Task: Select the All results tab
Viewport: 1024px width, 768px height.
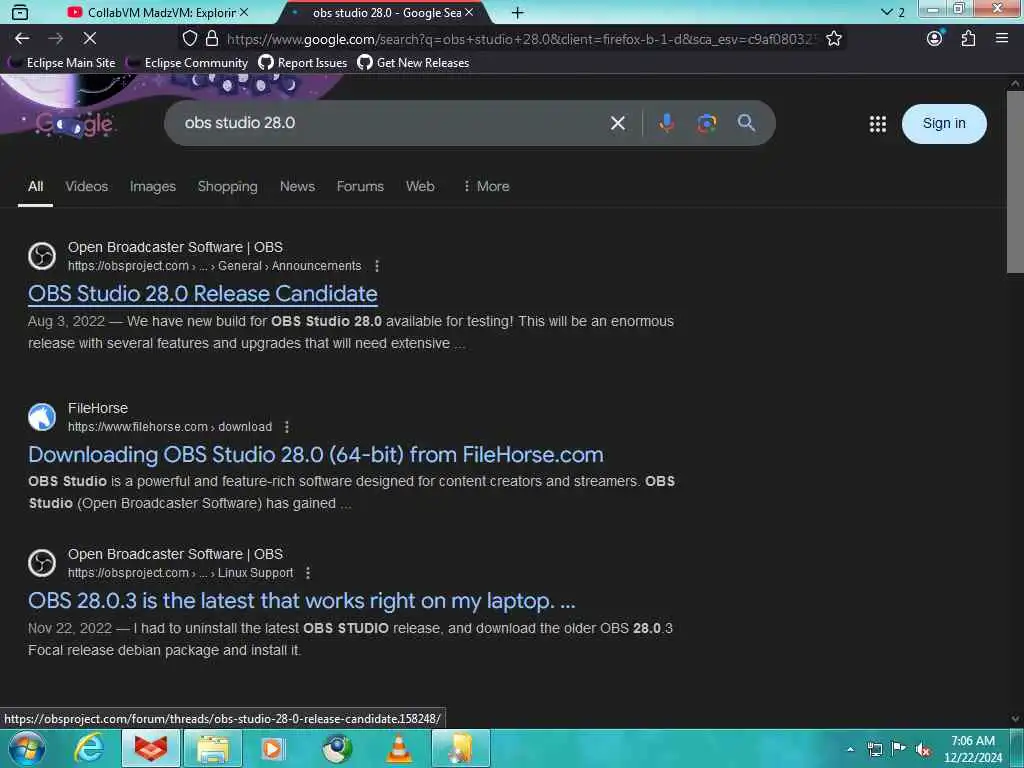Action: click(35, 187)
